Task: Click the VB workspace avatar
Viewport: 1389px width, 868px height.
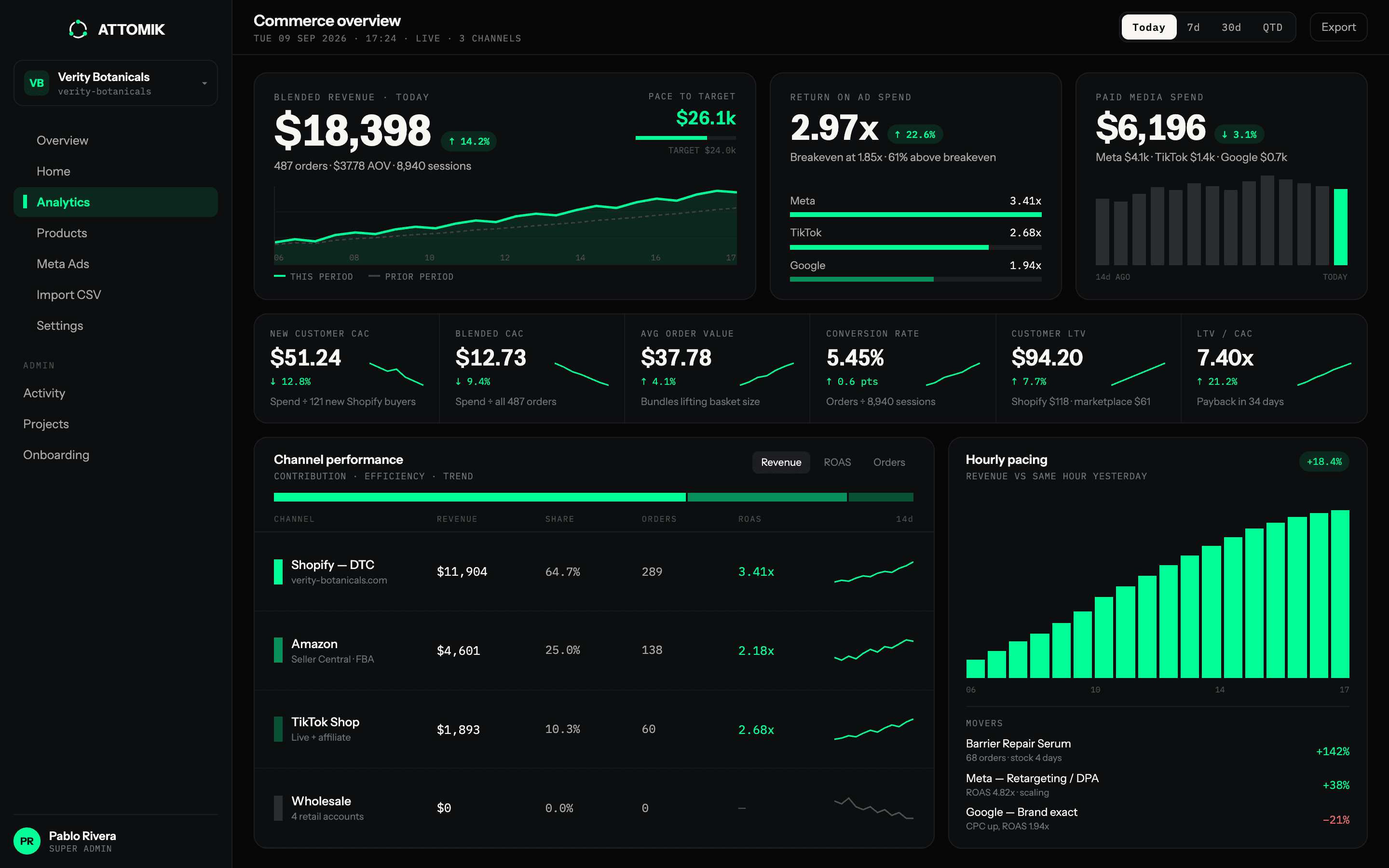Action: [x=37, y=83]
